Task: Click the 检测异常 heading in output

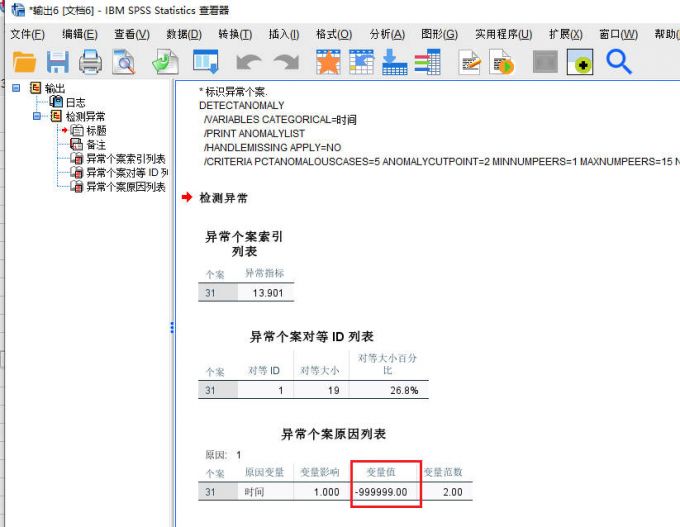Action: point(223,198)
